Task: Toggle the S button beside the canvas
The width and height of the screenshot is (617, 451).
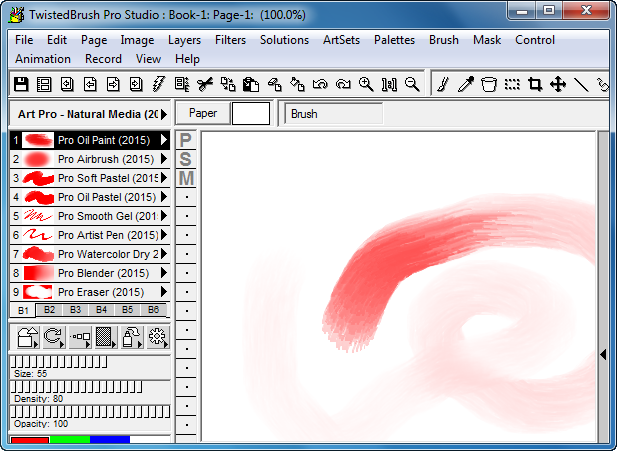Action: pyautogui.click(x=186, y=159)
